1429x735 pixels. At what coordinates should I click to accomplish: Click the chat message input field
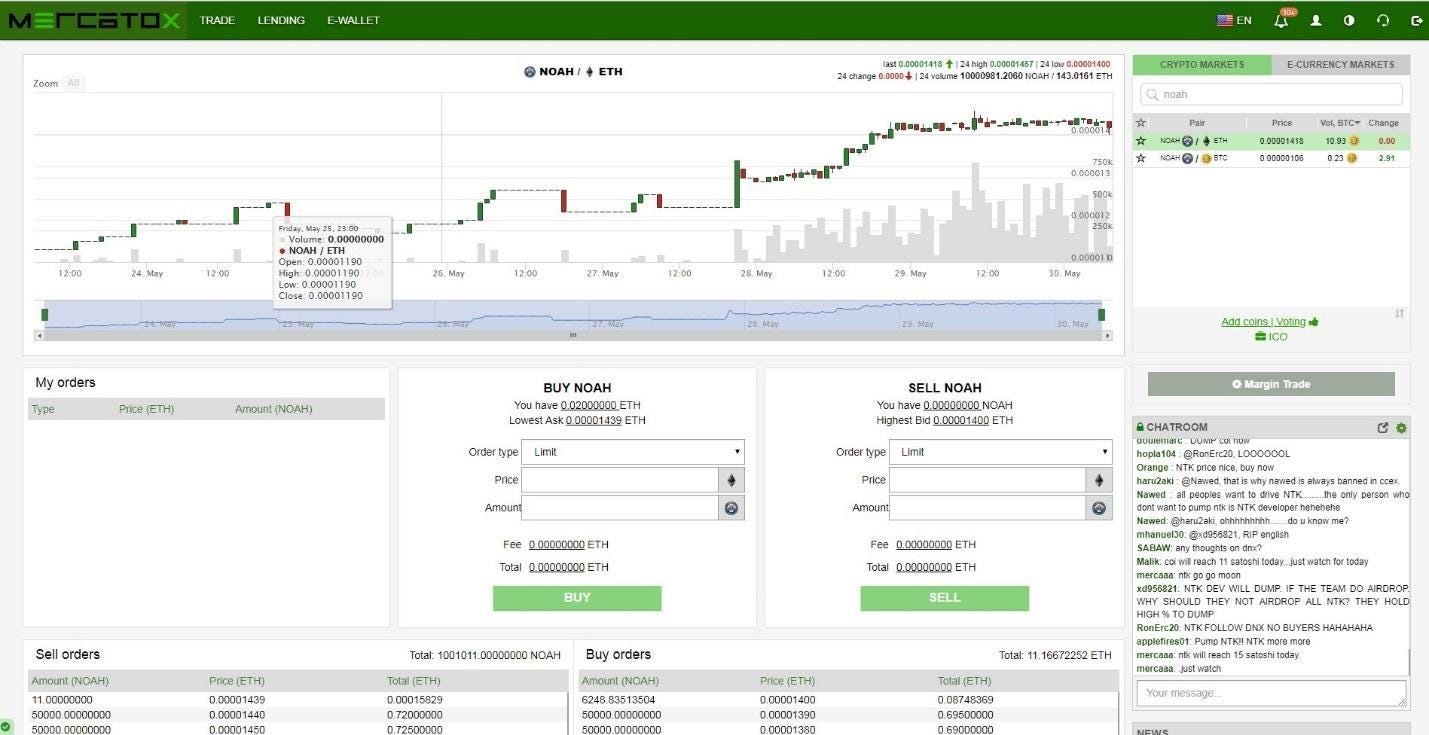[1271, 693]
